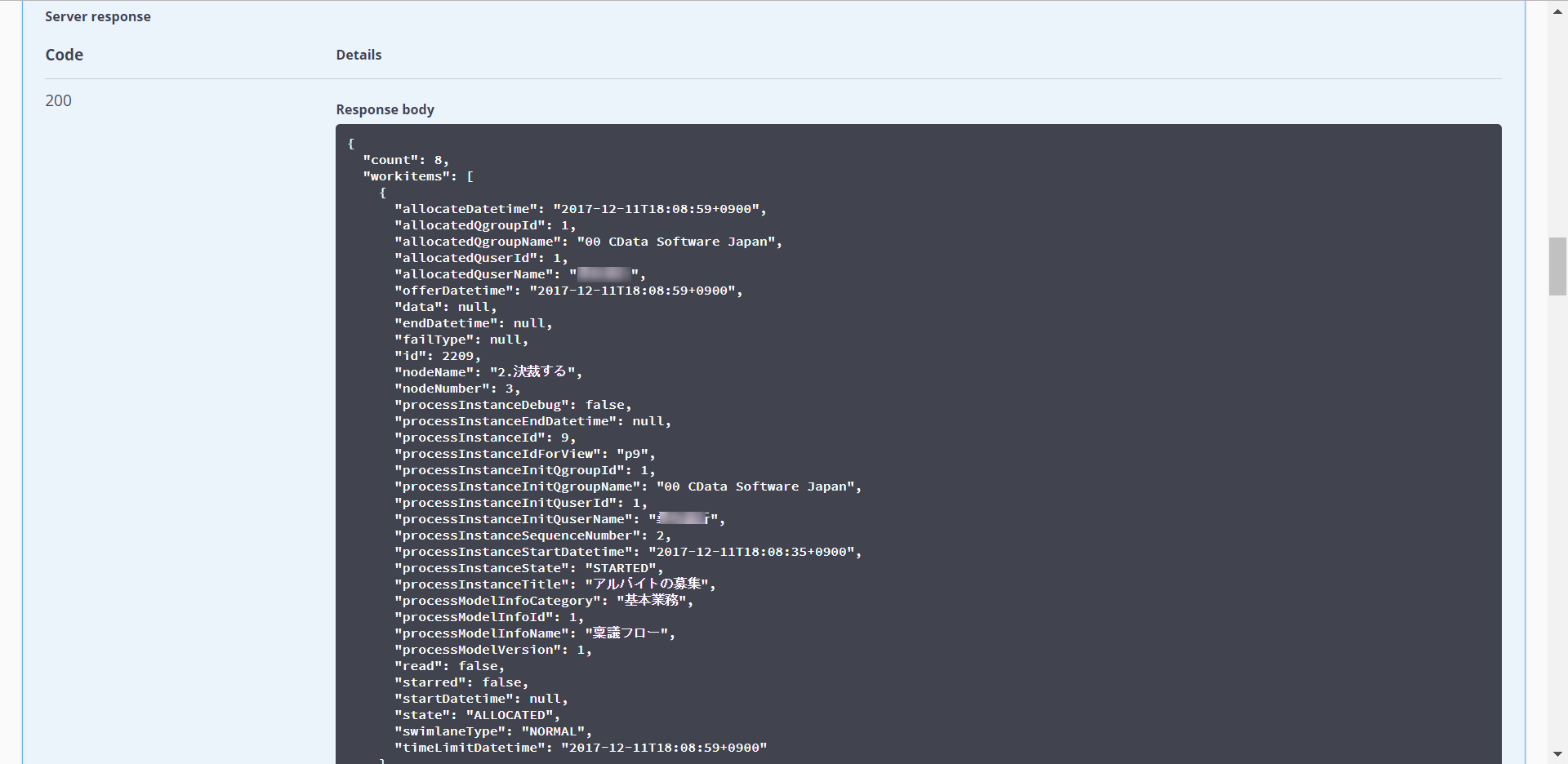Click the "processInstanceIdForView": "p9" line
Viewport: 1568px width, 764px height.
[x=525, y=454]
